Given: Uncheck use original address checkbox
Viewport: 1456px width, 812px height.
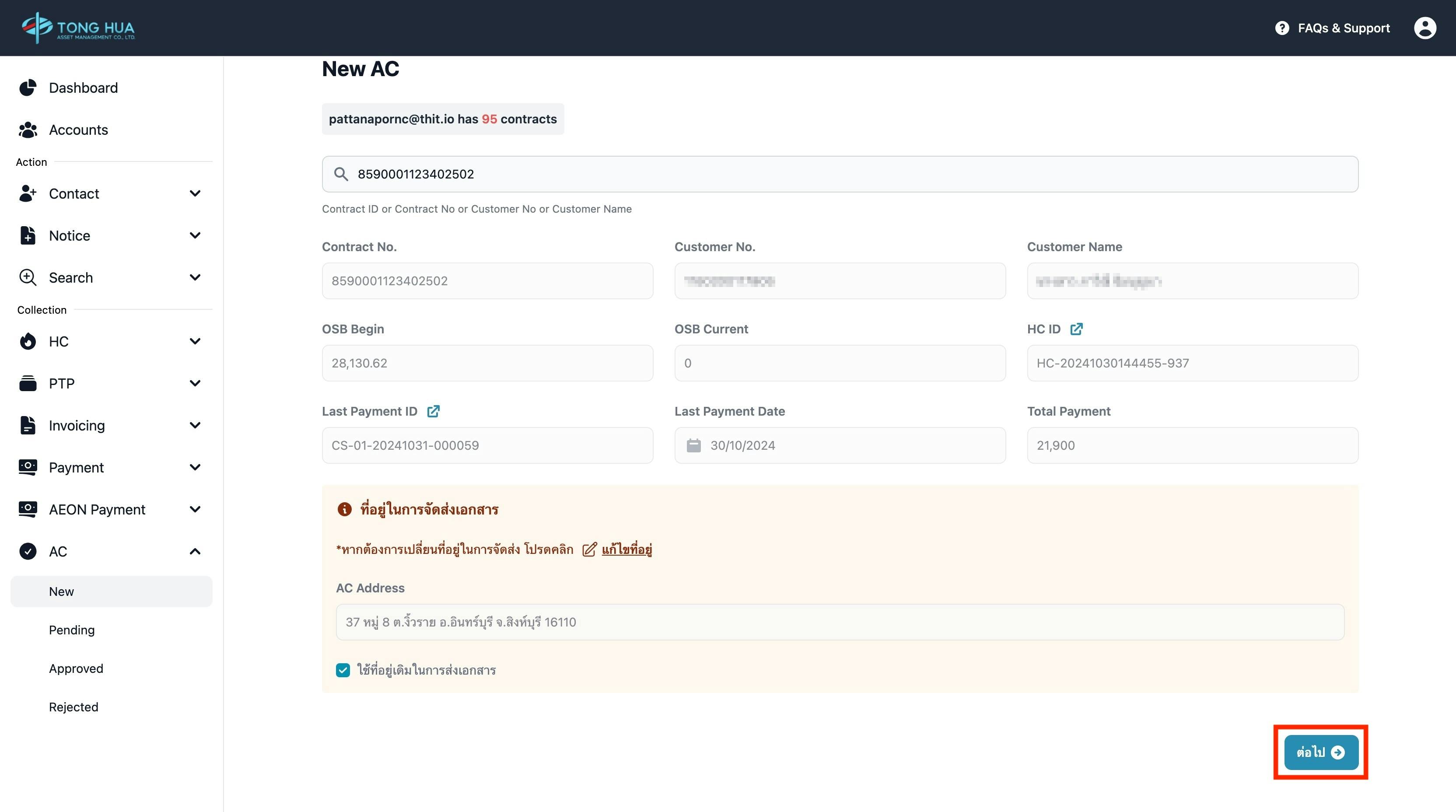Looking at the screenshot, I should point(343,670).
